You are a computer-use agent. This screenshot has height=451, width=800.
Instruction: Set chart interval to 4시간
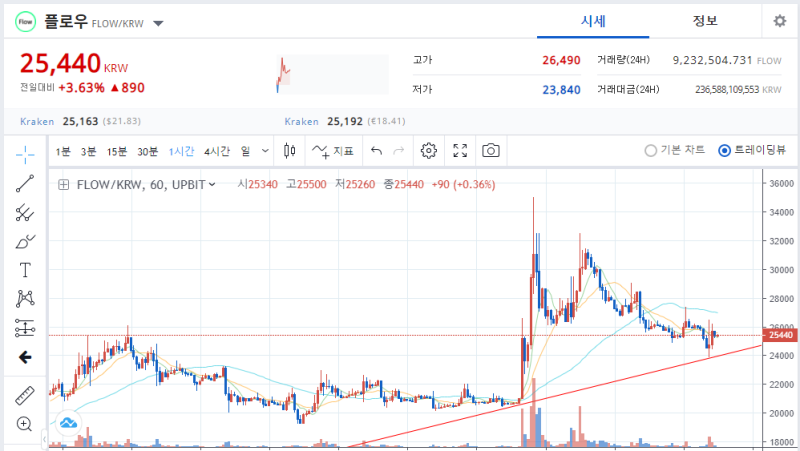(x=217, y=152)
